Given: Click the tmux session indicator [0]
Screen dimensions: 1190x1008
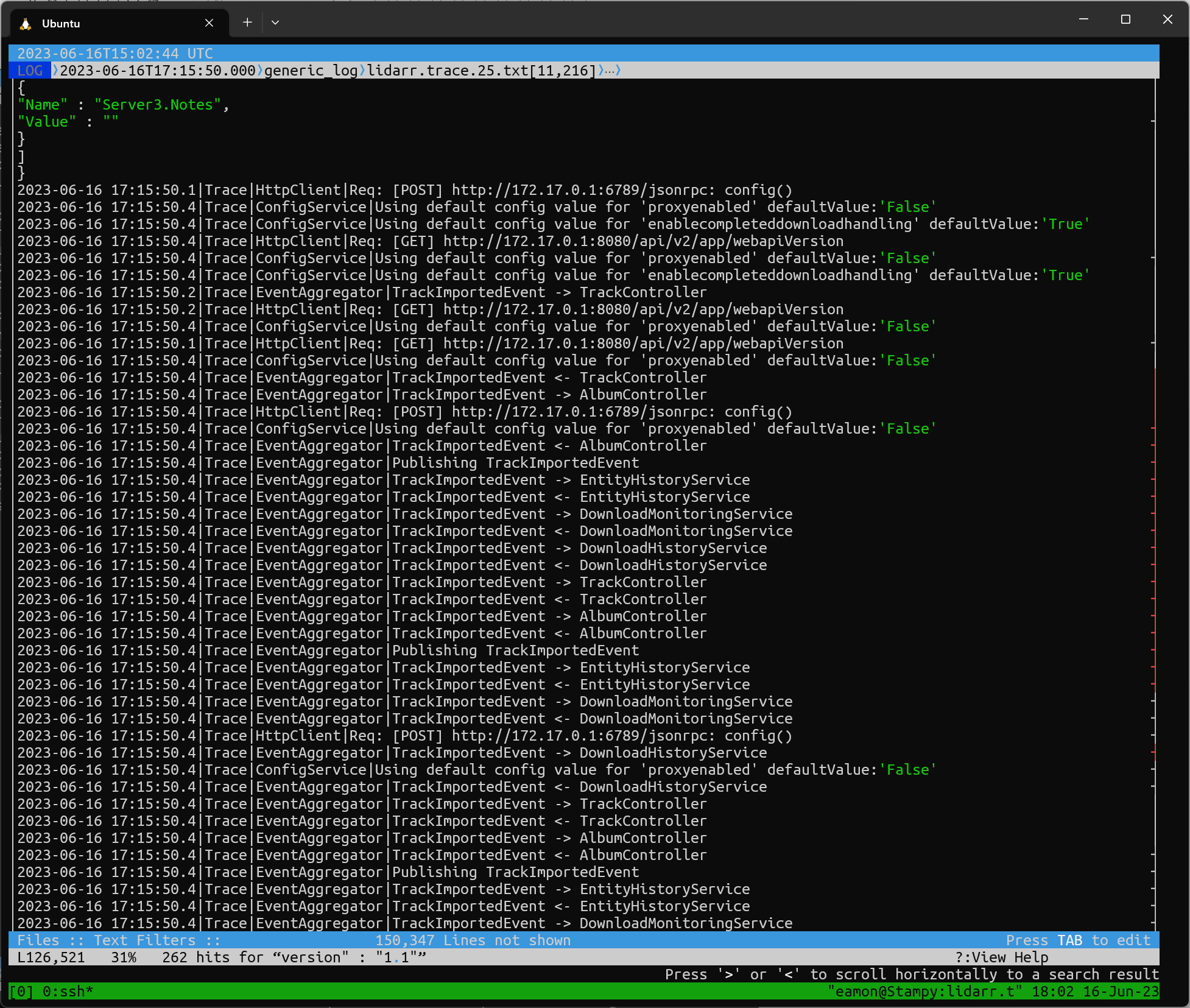Looking at the screenshot, I should [22, 992].
